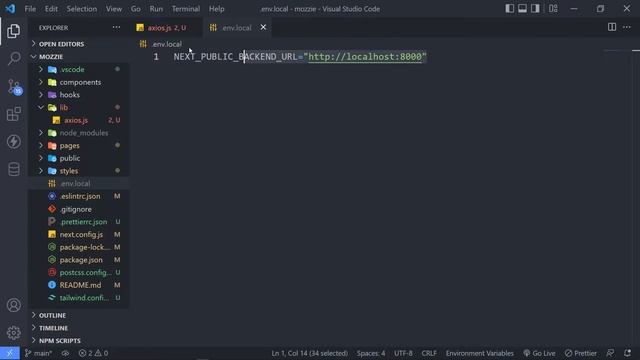640x360 pixels.
Task: Expand the styles folder
Action: pos(79,171)
